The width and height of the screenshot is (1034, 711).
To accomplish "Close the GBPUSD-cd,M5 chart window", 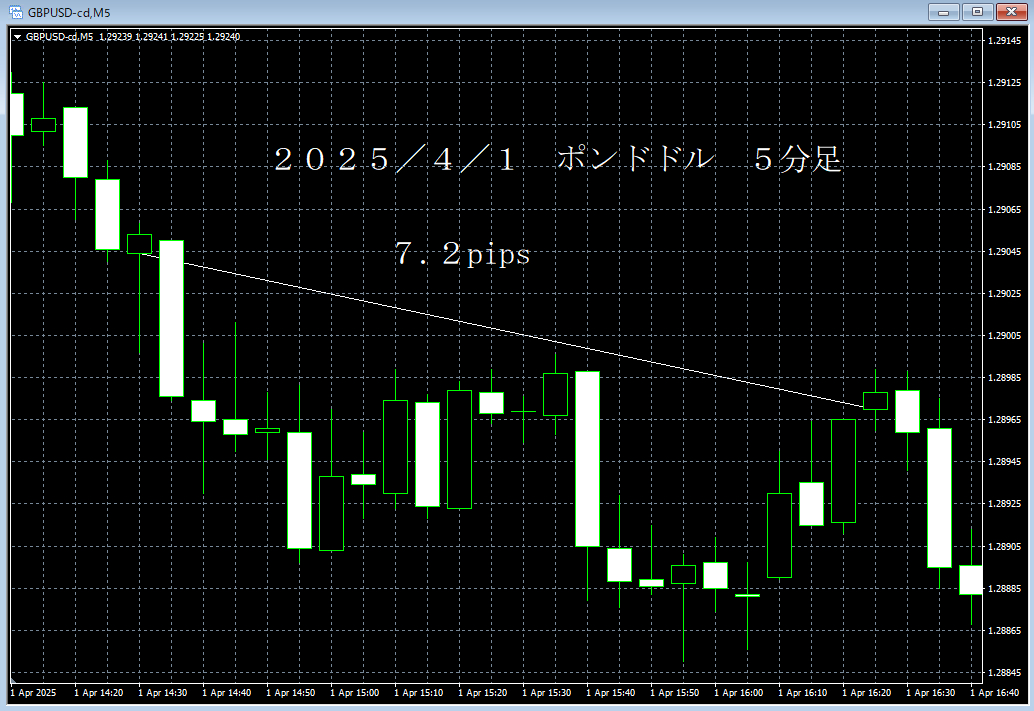I will click(x=1012, y=12).
